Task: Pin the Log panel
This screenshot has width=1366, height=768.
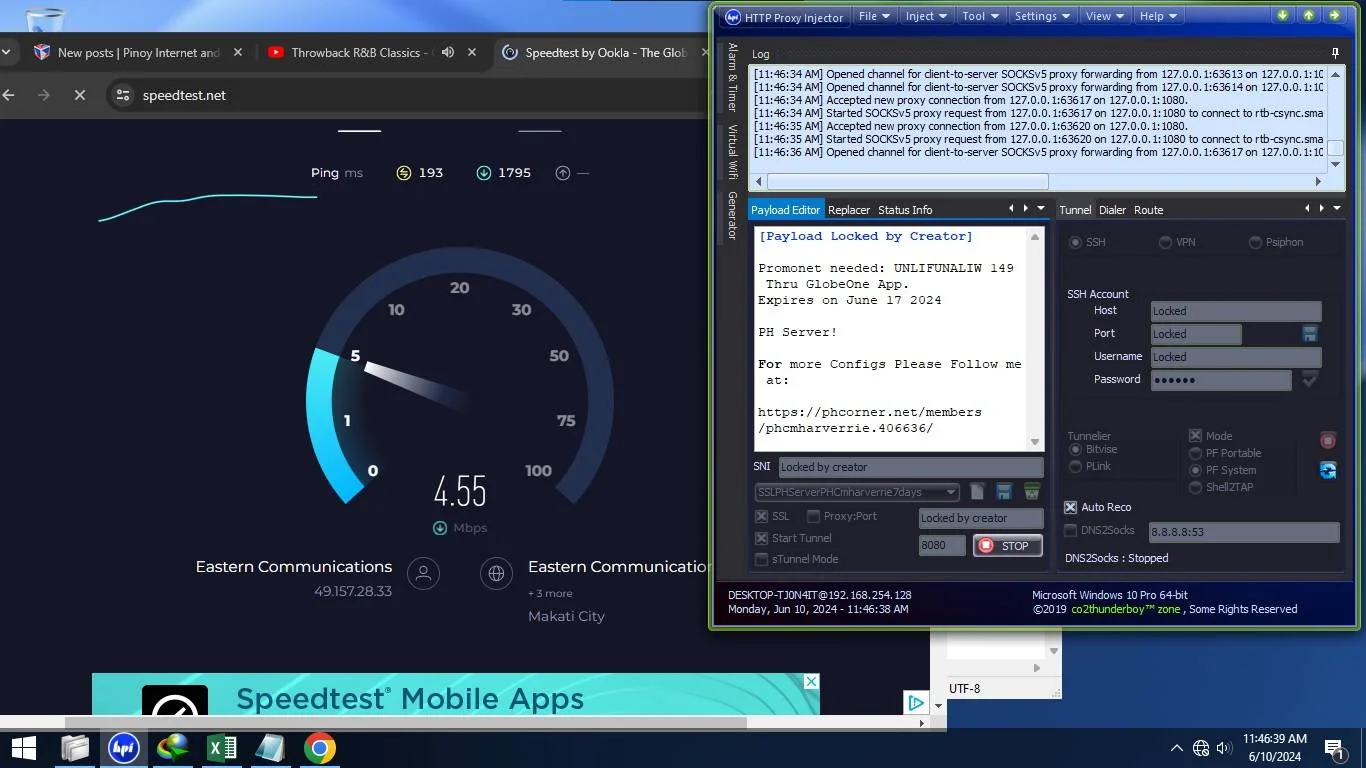Action: (x=1335, y=53)
